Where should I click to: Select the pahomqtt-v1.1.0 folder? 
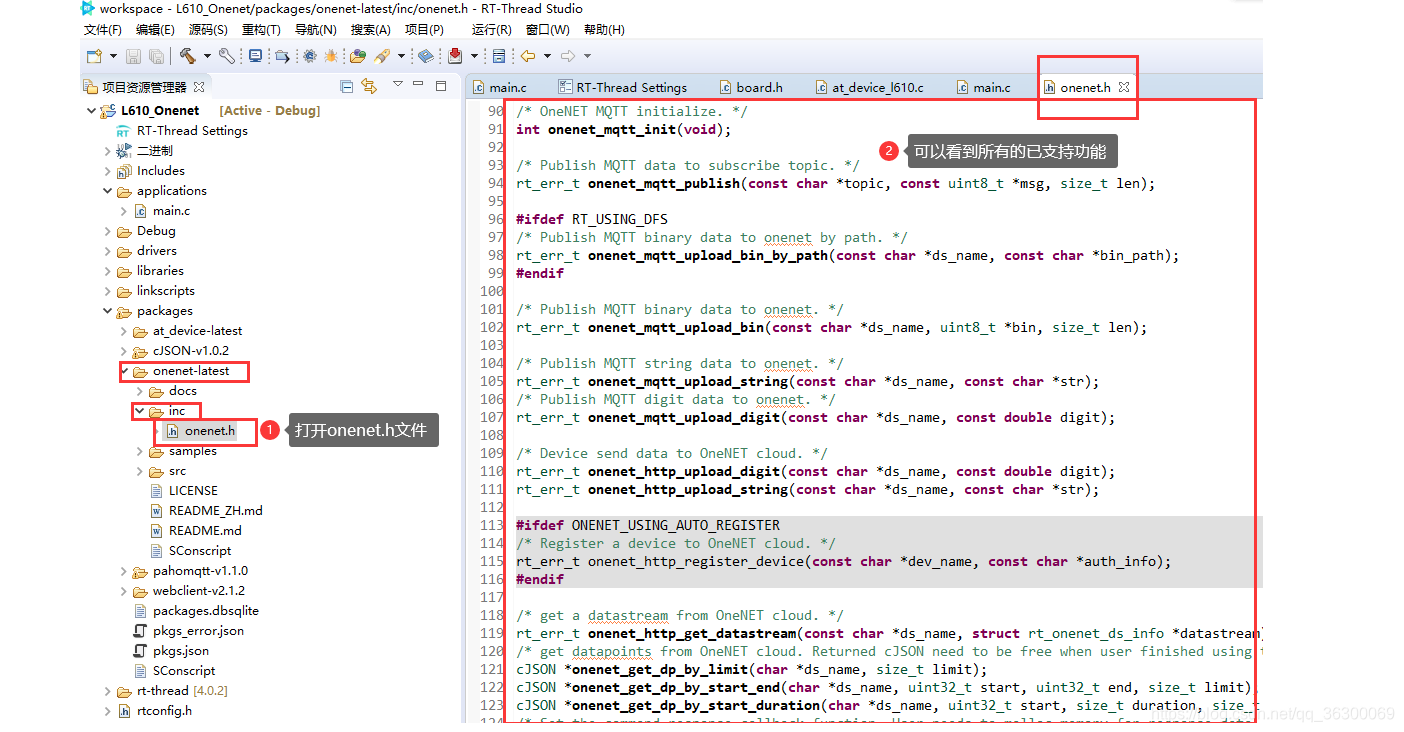click(x=190, y=571)
